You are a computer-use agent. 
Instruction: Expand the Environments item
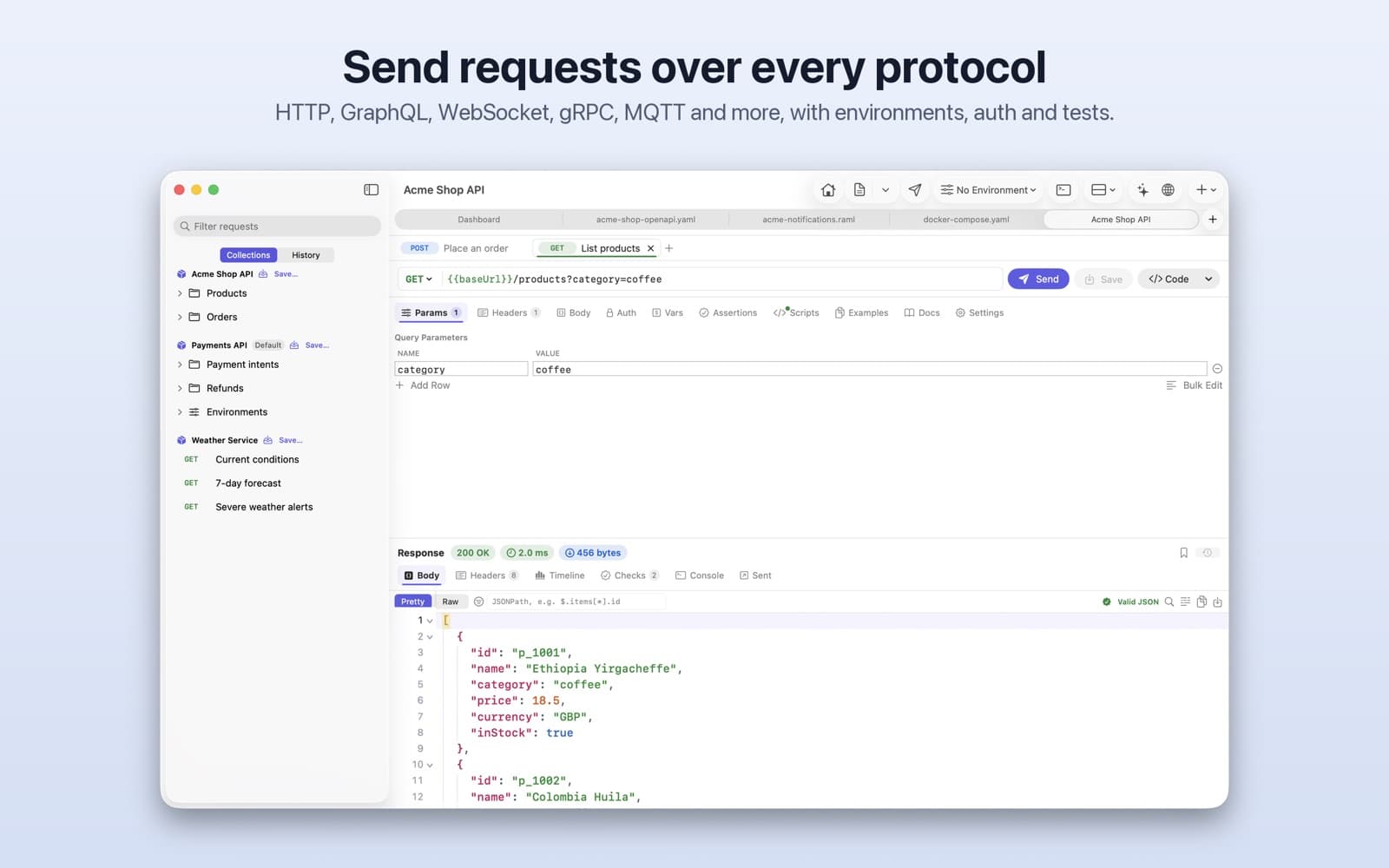click(180, 412)
